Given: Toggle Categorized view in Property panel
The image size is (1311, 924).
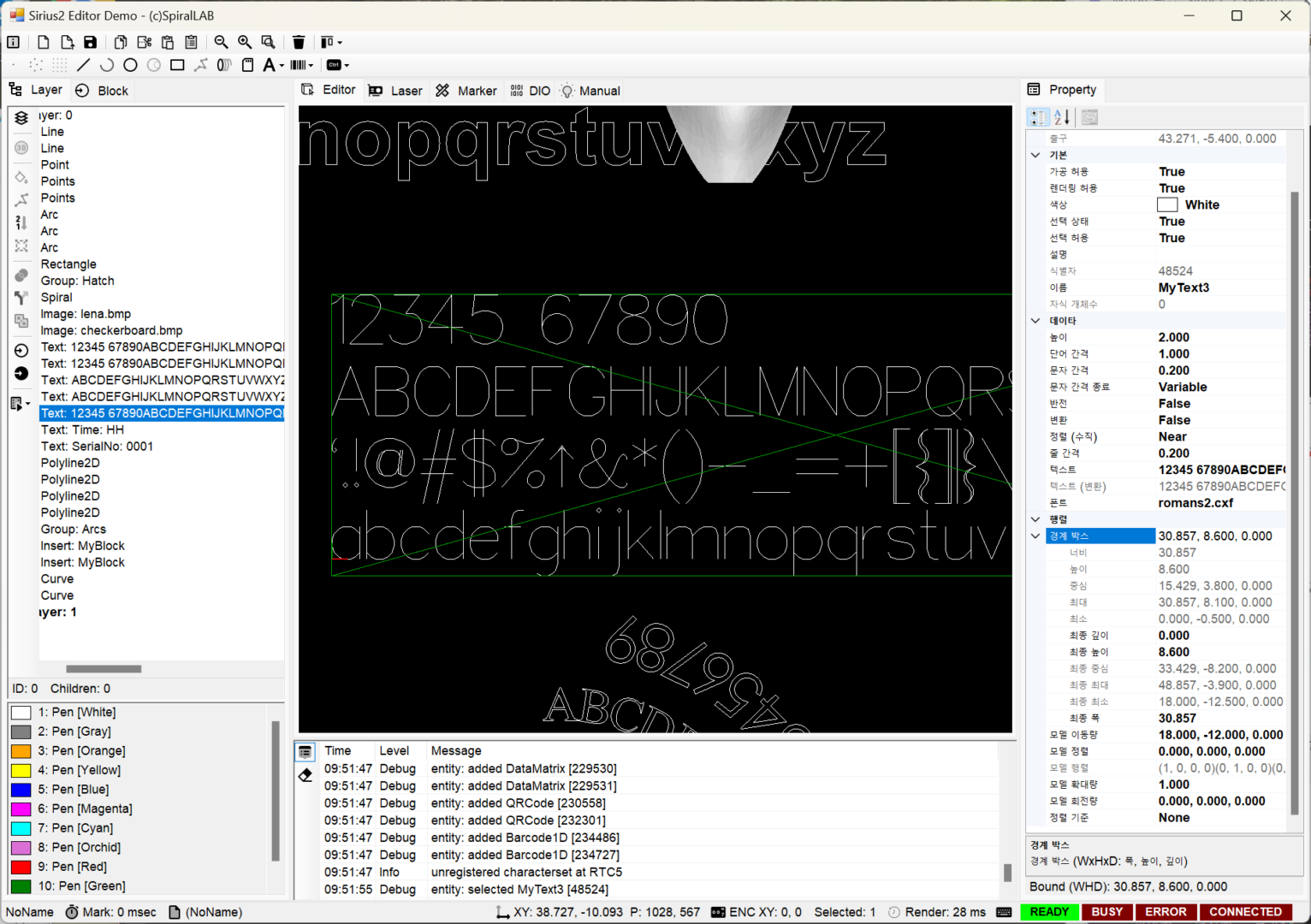Looking at the screenshot, I should point(1038,117).
